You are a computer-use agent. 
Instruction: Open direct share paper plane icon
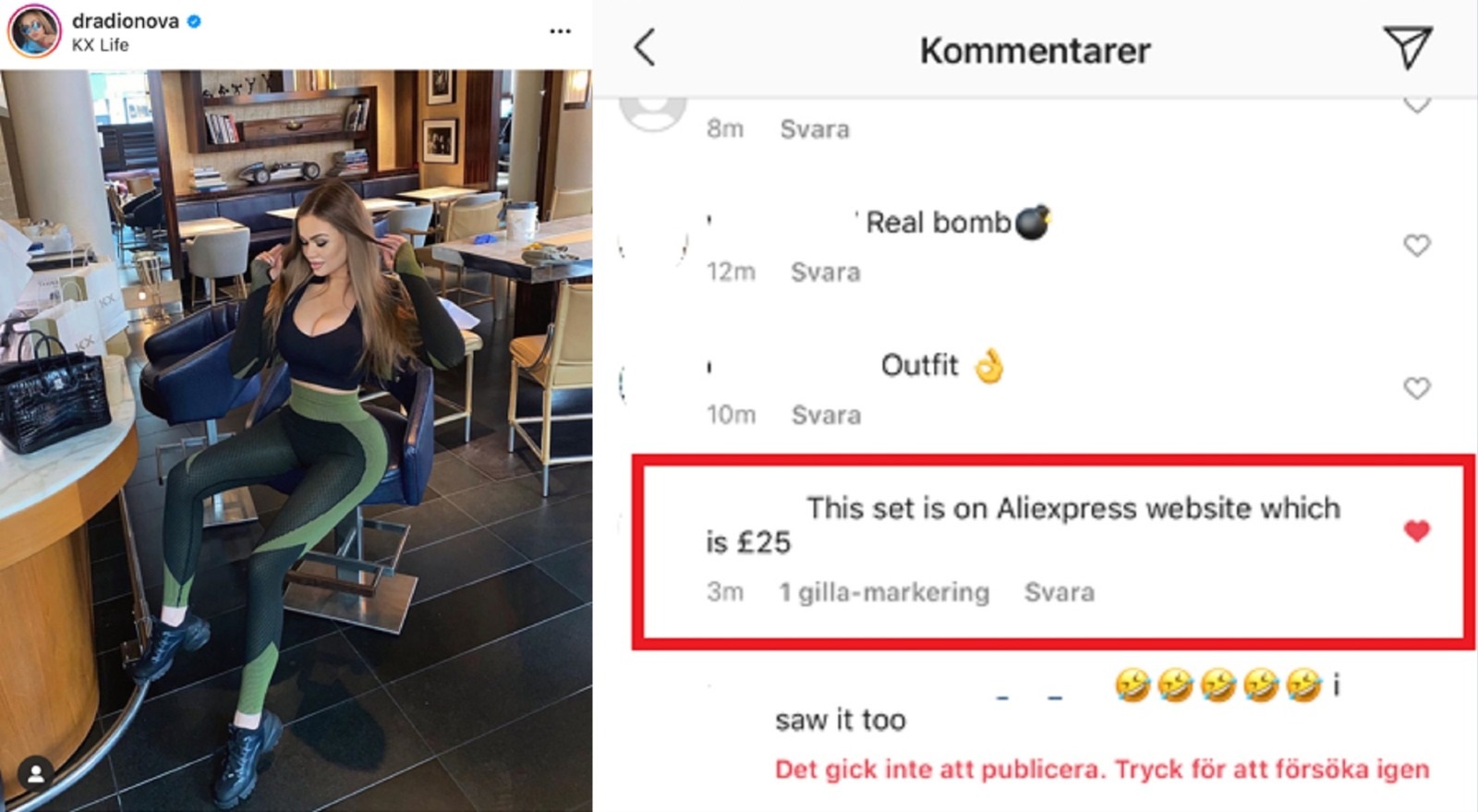(x=1407, y=46)
